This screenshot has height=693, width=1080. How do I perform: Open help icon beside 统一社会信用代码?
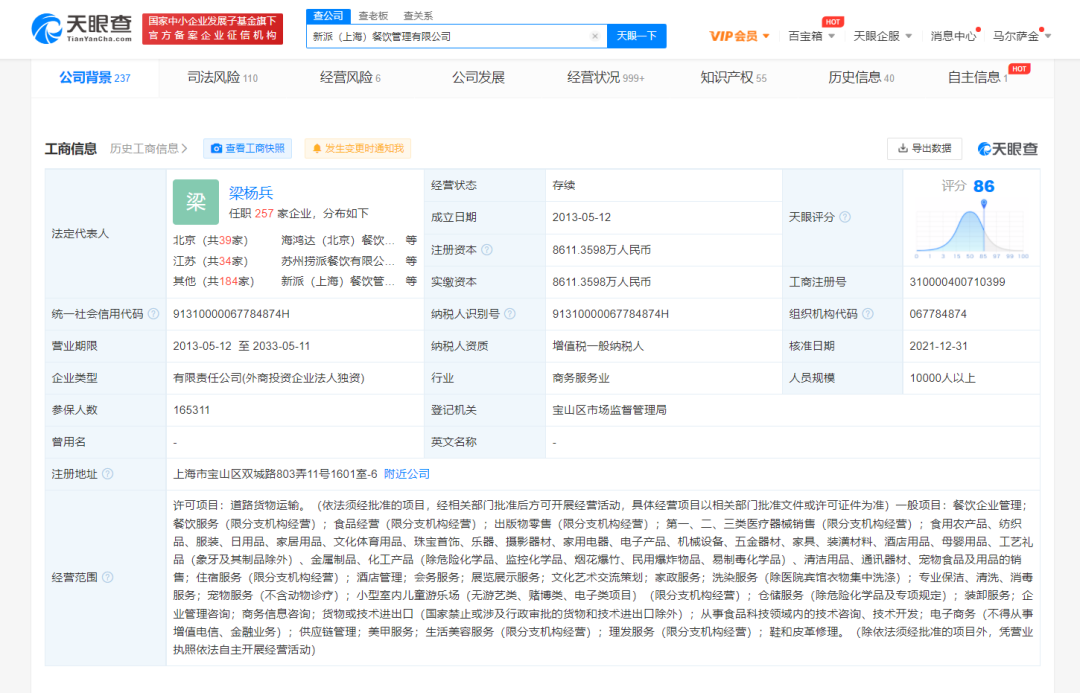pos(154,313)
